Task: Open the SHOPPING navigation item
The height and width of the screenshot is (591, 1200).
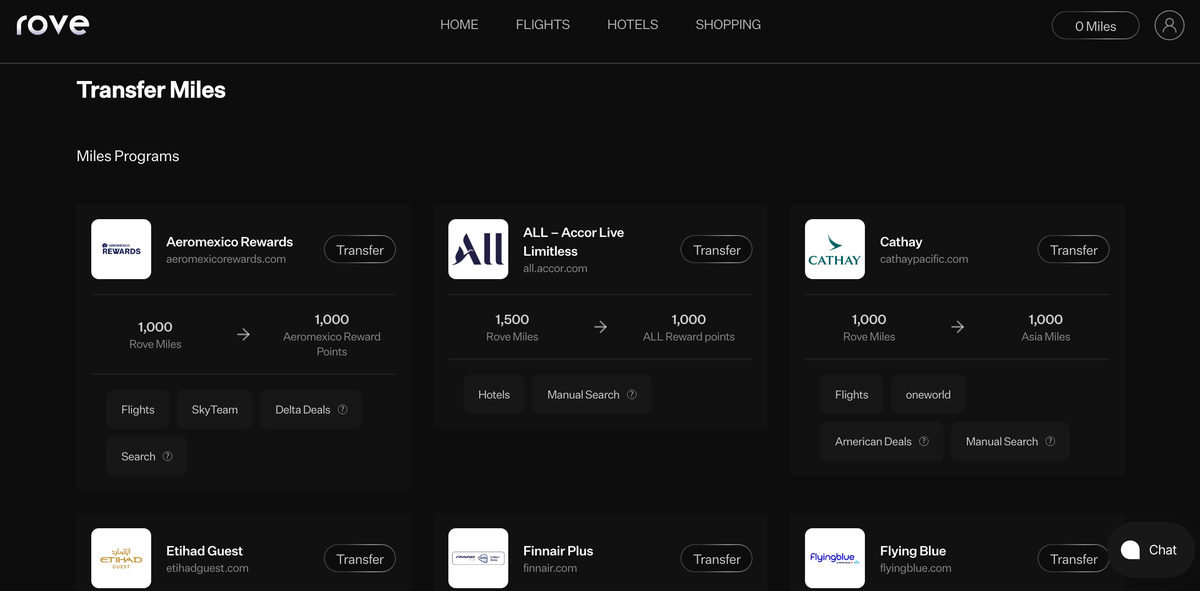Action: [728, 24]
